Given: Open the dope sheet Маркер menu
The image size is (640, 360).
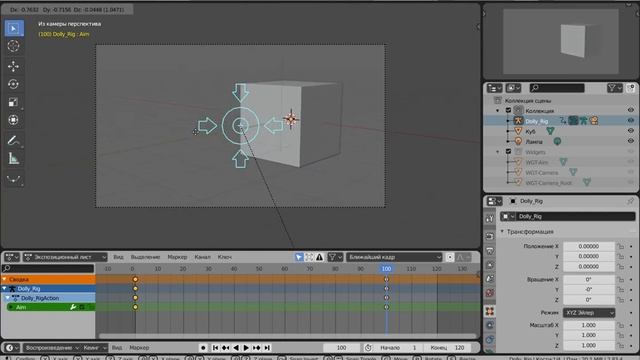Looking at the screenshot, I should click(x=177, y=257).
